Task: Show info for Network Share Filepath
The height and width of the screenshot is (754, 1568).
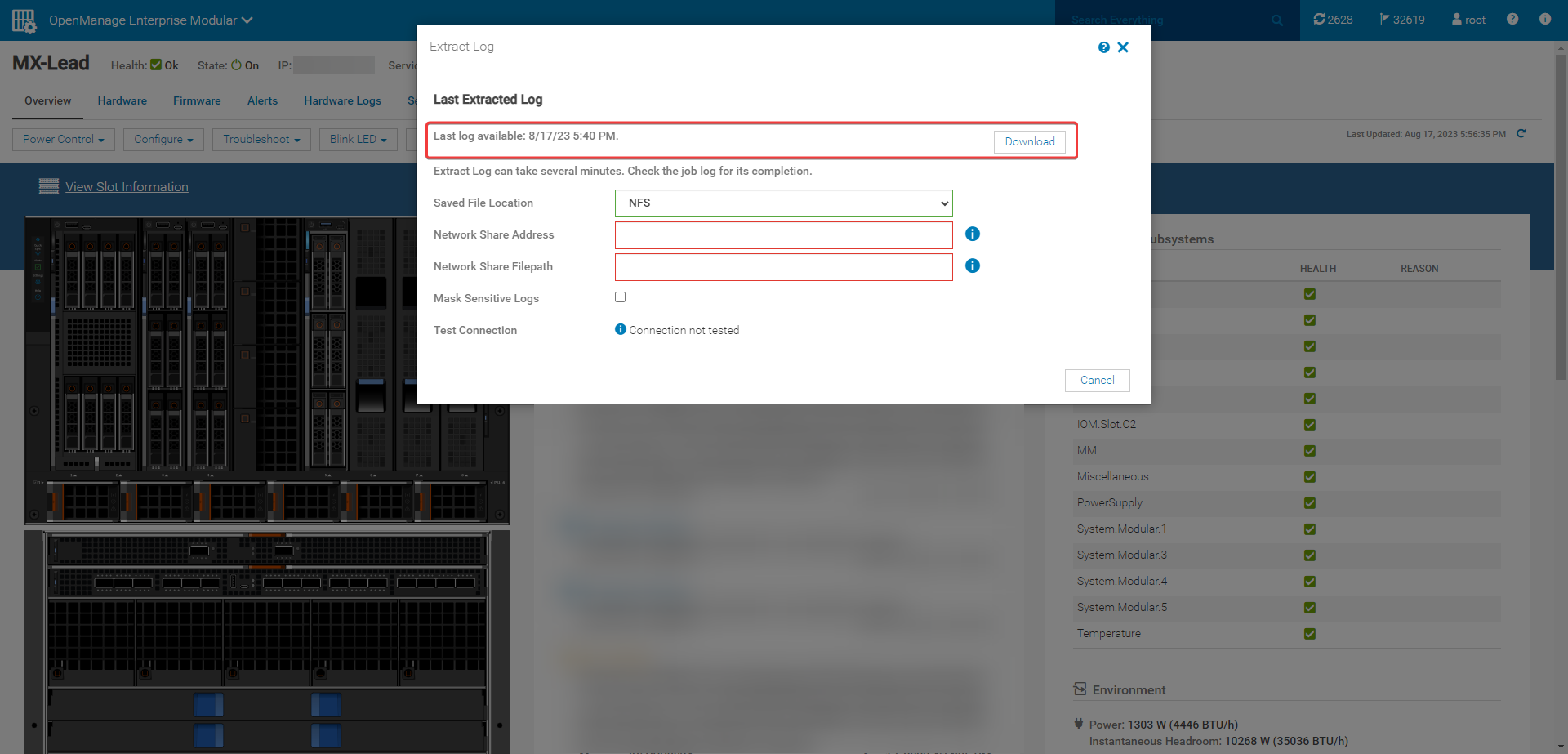Action: click(973, 265)
